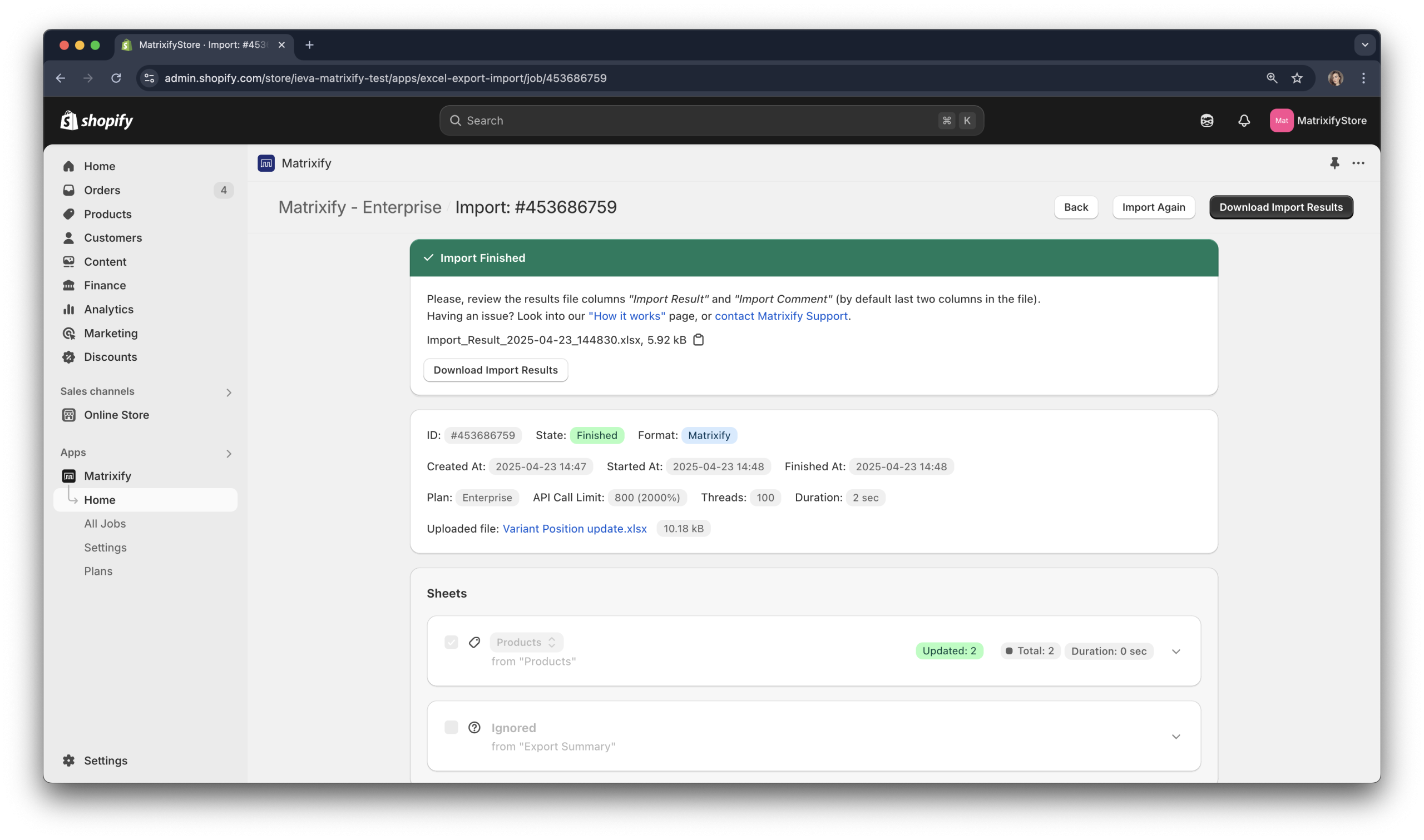Click the Matrixify app logo in header

[266, 163]
